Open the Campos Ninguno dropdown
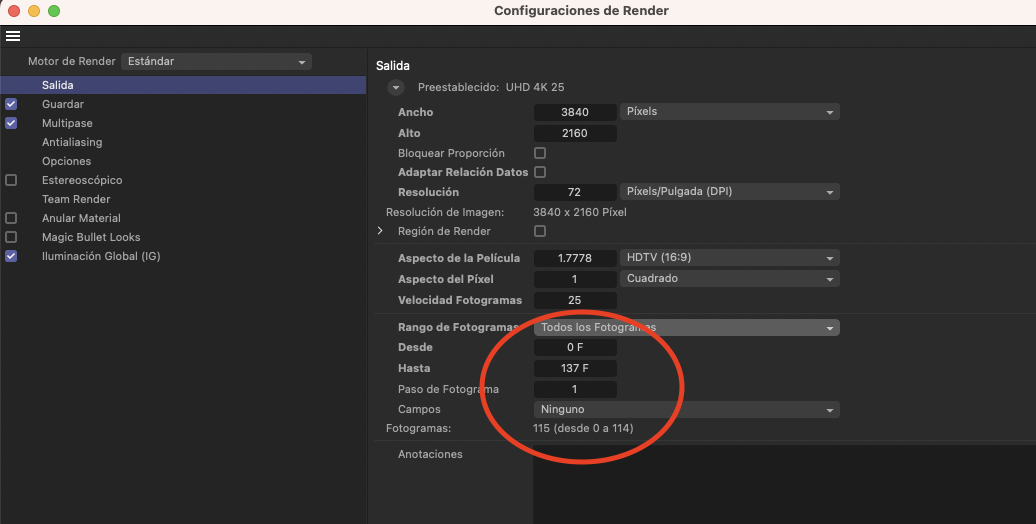 click(686, 410)
